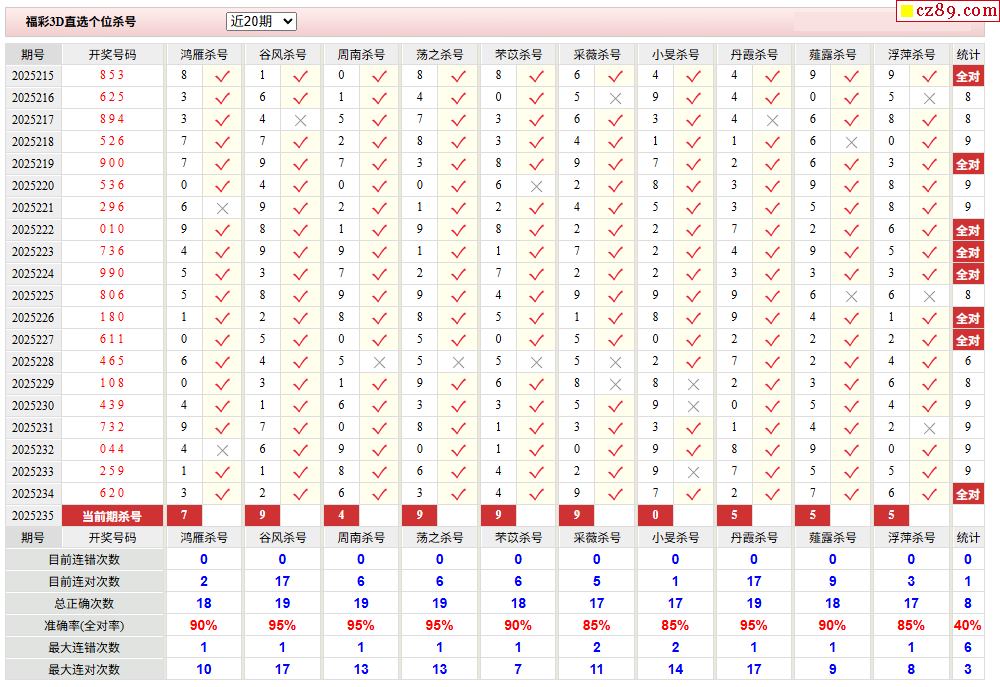1000x687 pixels.
Task: Select issue number 2025228
Action: coord(33,362)
